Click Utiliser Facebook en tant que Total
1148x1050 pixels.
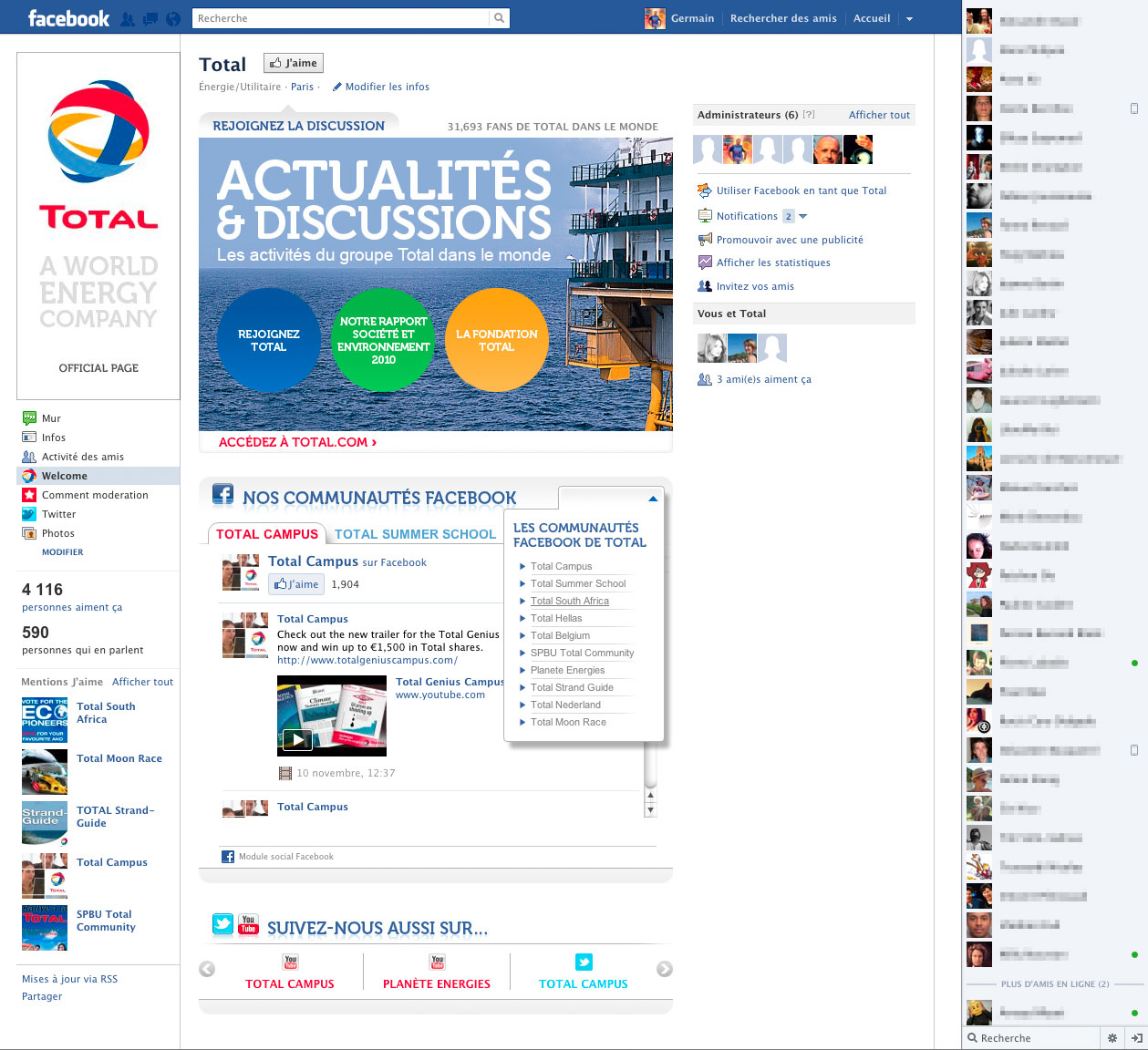point(801,190)
